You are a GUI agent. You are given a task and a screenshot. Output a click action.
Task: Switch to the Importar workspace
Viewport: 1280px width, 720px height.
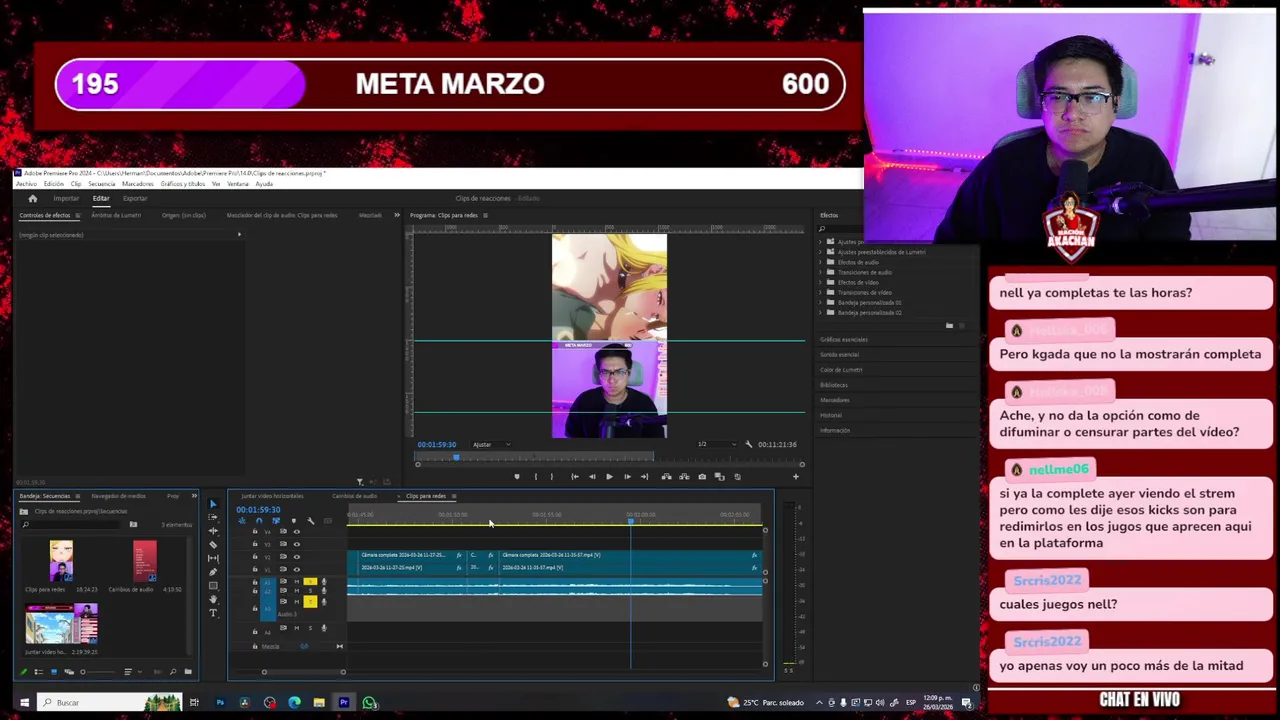66,198
